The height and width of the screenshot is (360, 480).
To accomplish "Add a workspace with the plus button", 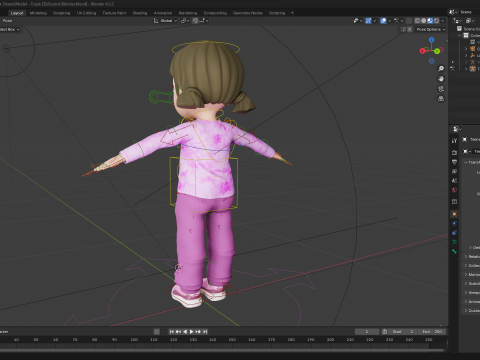I will (292, 13).
